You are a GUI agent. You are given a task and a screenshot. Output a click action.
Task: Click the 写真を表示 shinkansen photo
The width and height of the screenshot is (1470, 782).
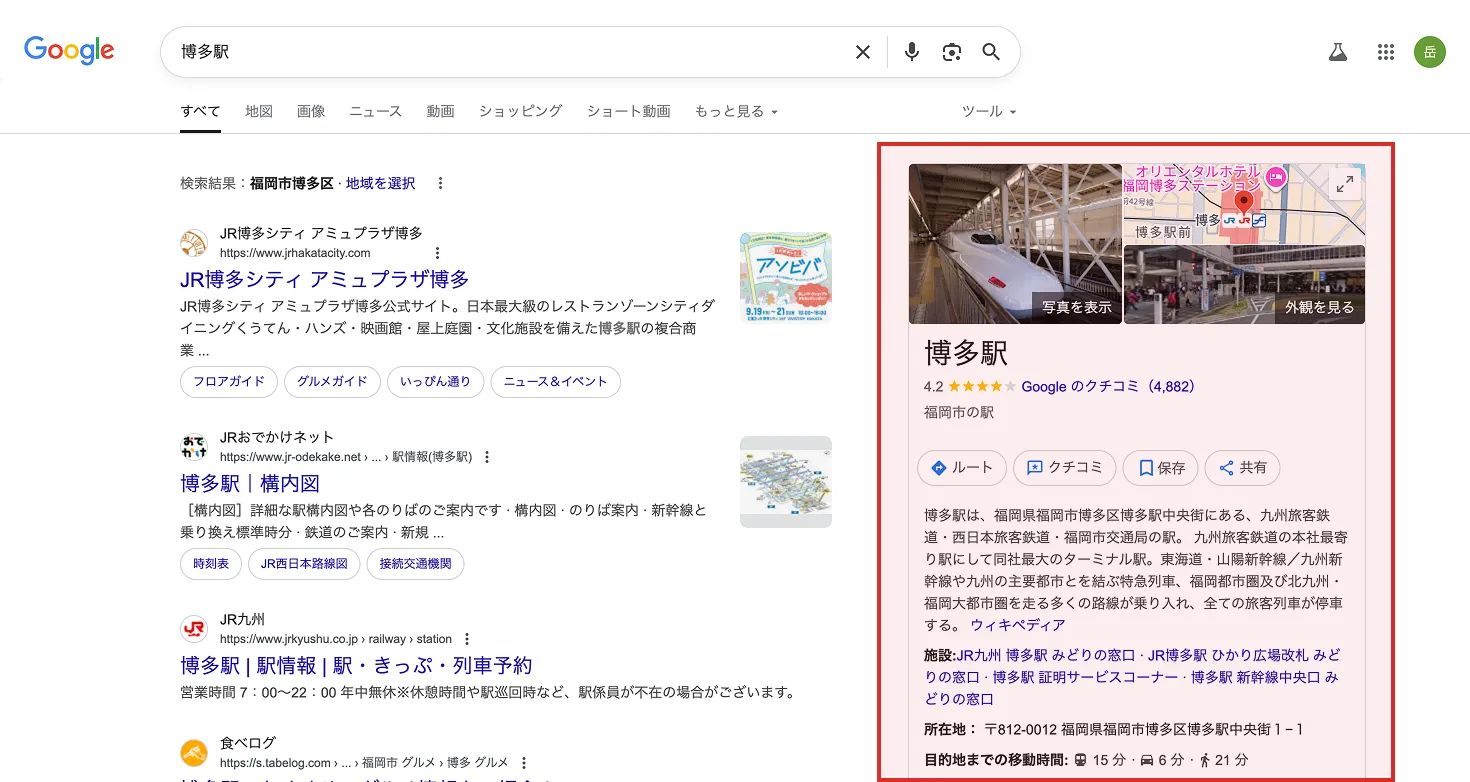click(x=1015, y=244)
